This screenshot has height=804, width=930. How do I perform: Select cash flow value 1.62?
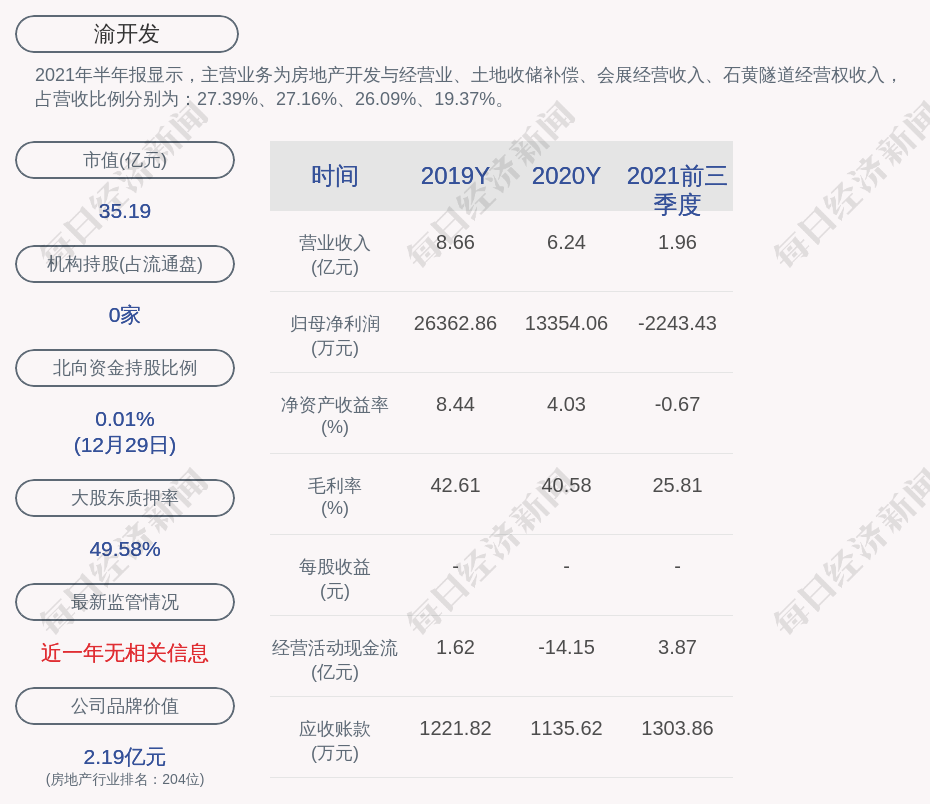pos(455,647)
